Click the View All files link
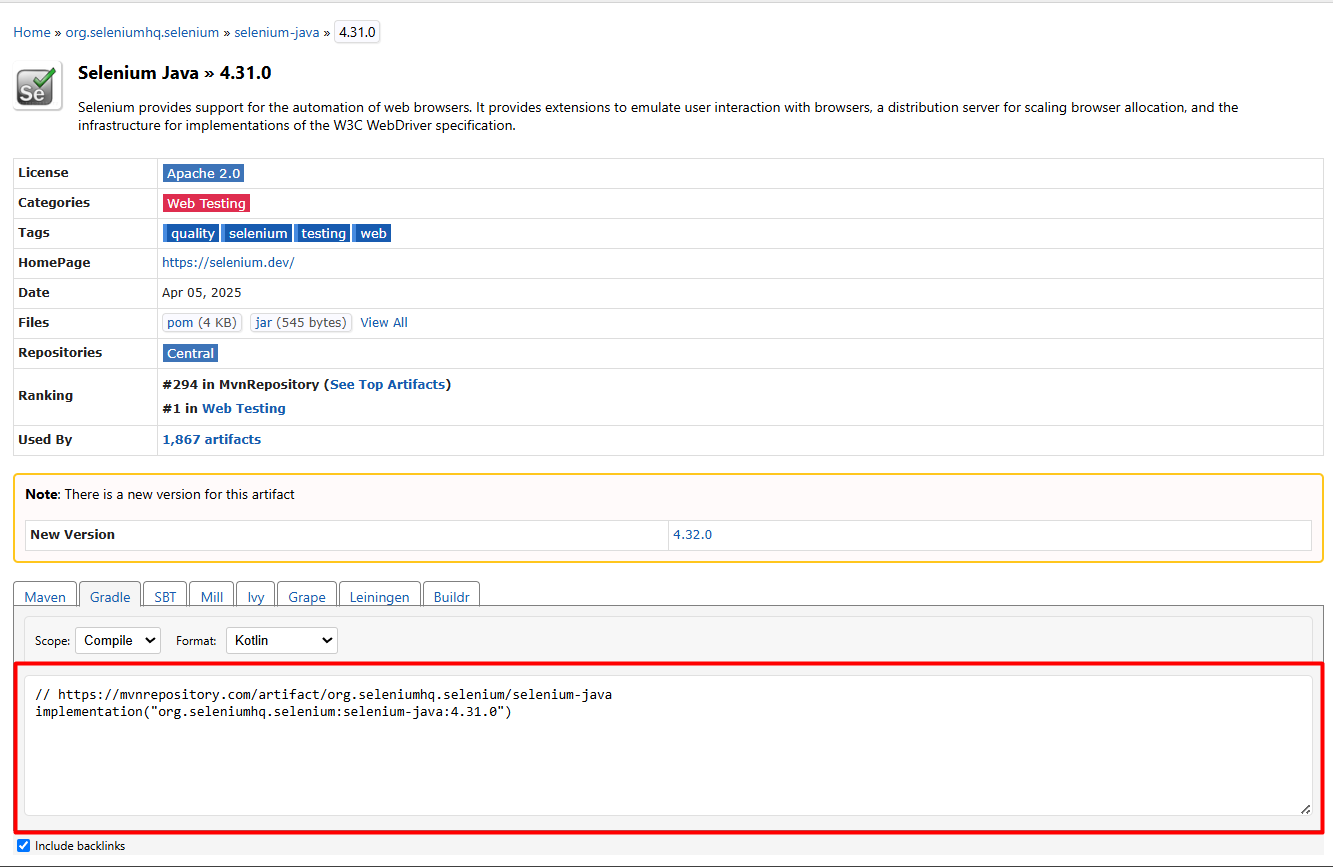 (384, 322)
